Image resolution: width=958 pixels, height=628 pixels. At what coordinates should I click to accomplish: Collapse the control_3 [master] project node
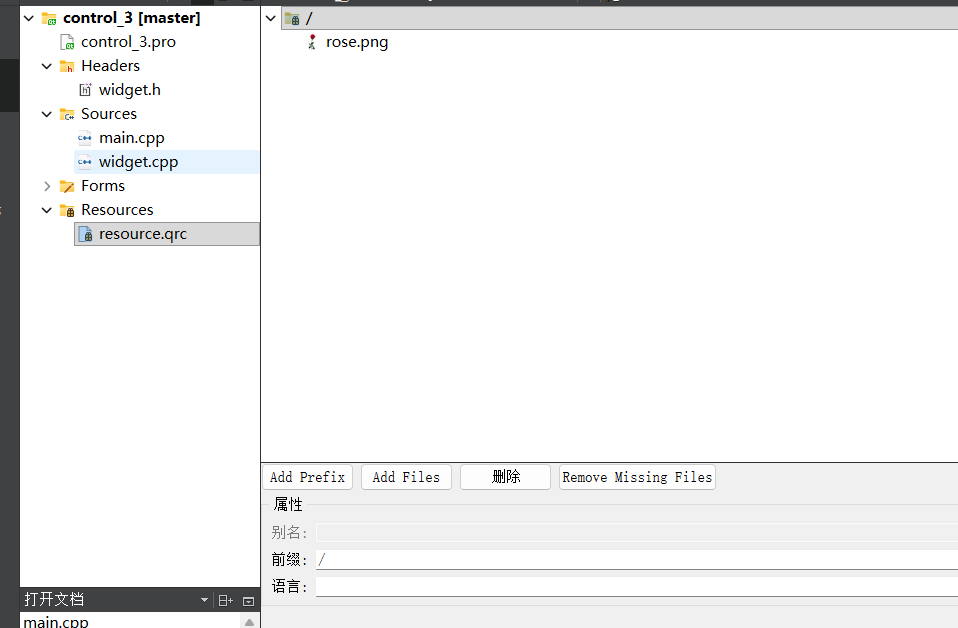(x=29, y=18)
